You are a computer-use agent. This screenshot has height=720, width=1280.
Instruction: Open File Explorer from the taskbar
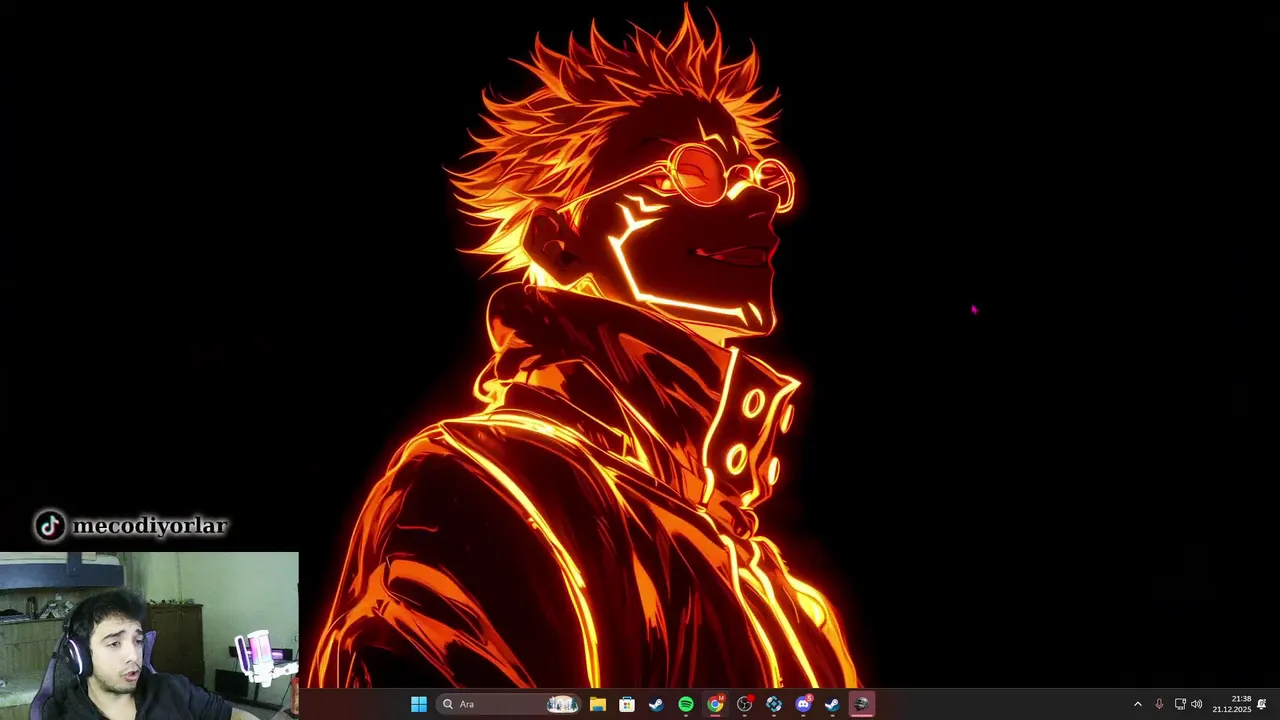[597, 704]
